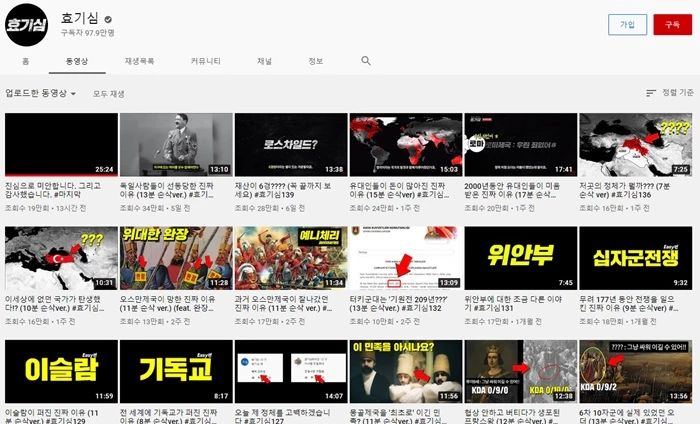This screenshot has width=700, height=424.
Task: Open the 커뮤니티 tab
Action: pos(206,61)
